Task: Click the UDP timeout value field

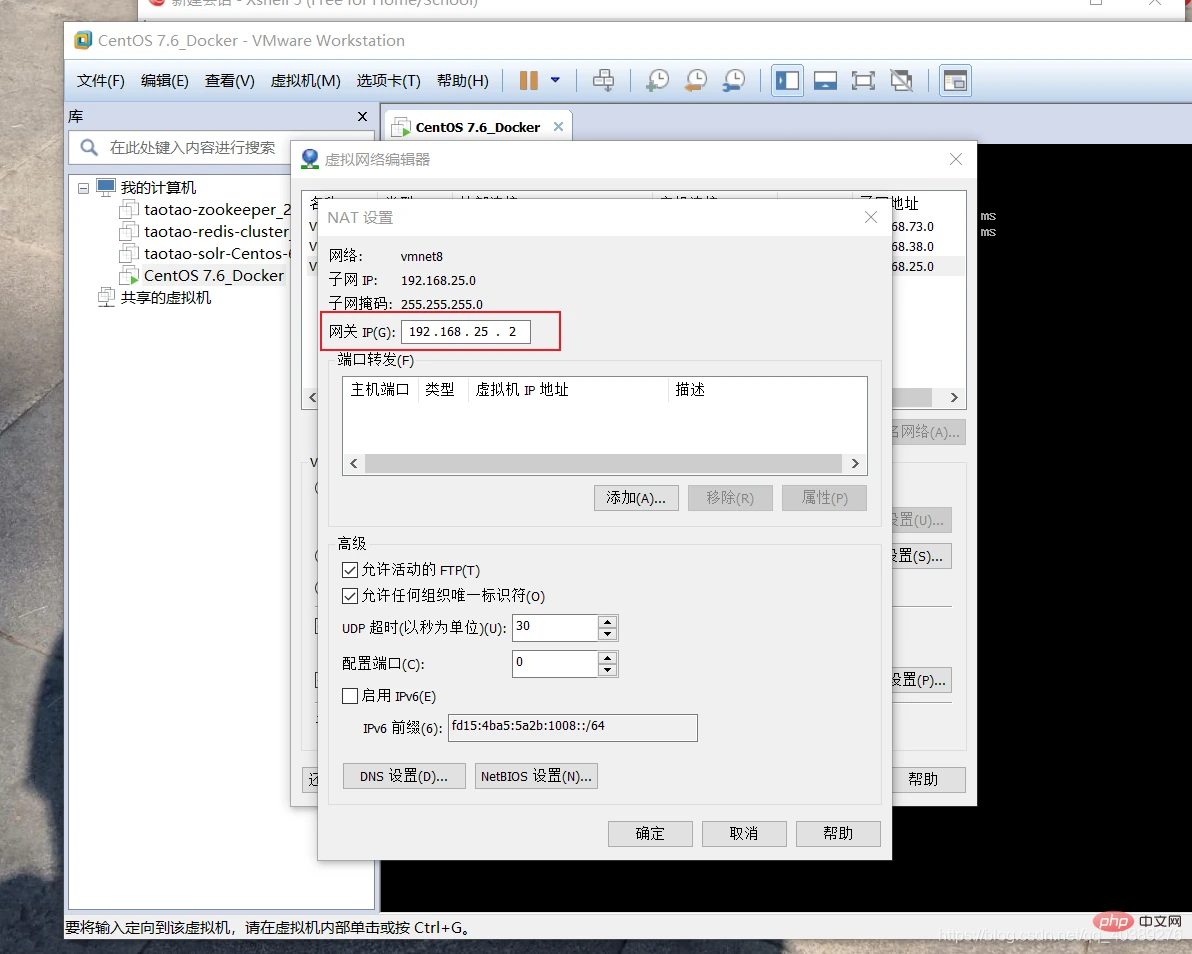Action: click(555, 627)
